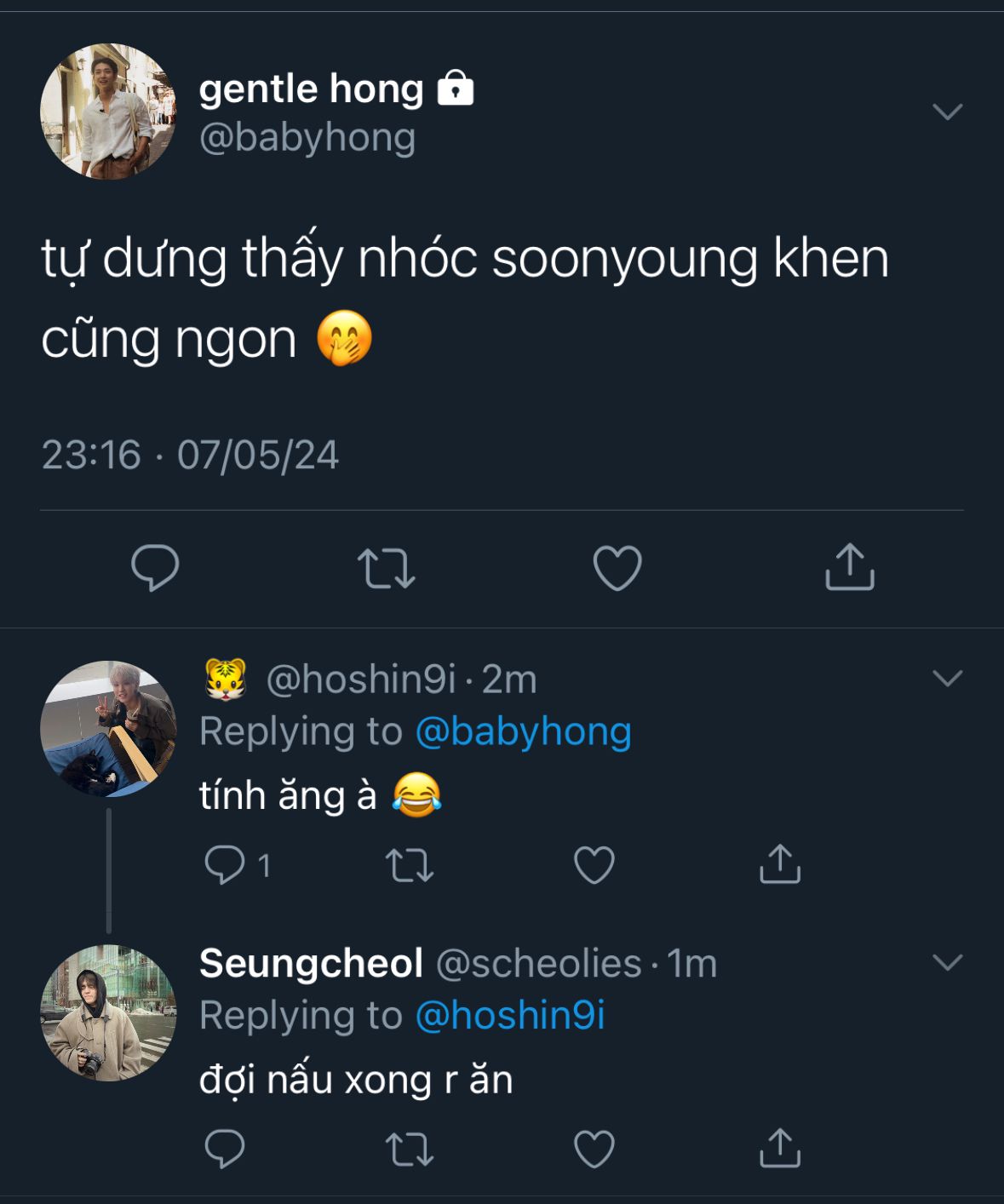Retweet @hoshin9i's reply
Viewport: 1004px width, 1204px height.
tap(410, 865)
